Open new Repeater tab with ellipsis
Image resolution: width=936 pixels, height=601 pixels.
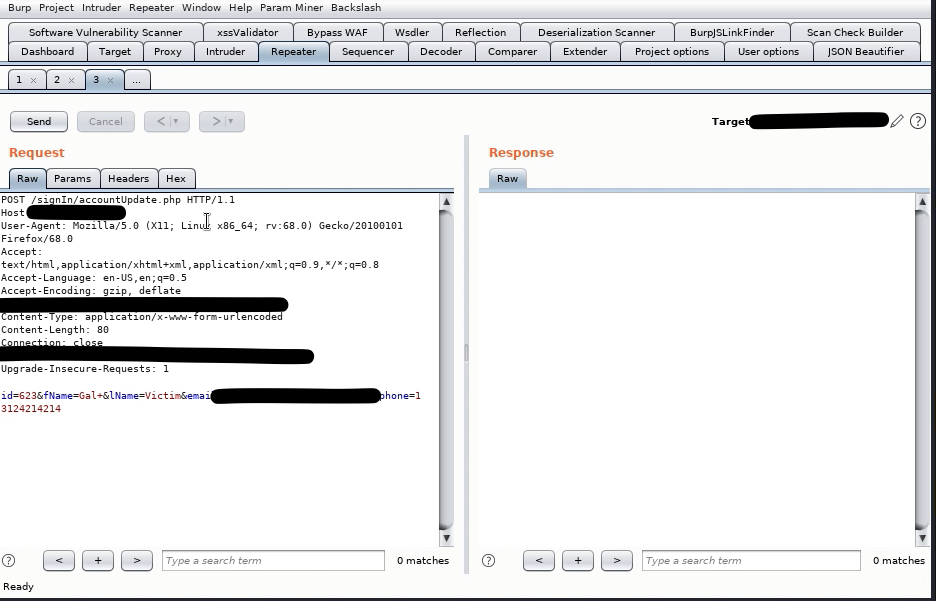tap(136, 80)
